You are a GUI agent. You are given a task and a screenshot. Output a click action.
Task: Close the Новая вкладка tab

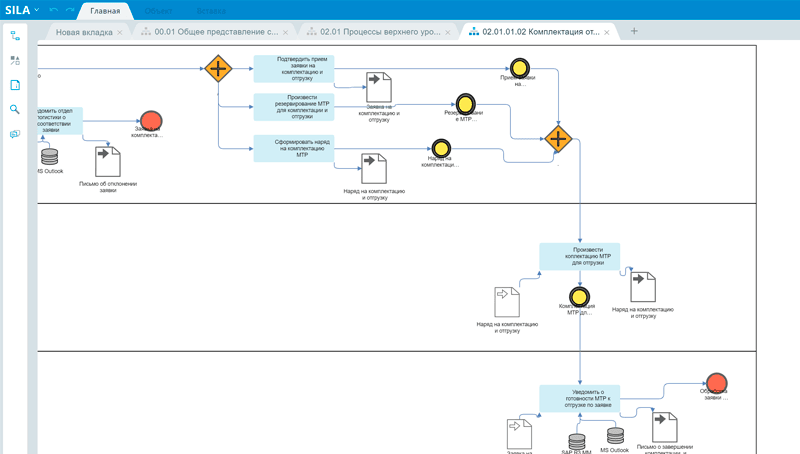pyautogui.click(x=120, y=33)
